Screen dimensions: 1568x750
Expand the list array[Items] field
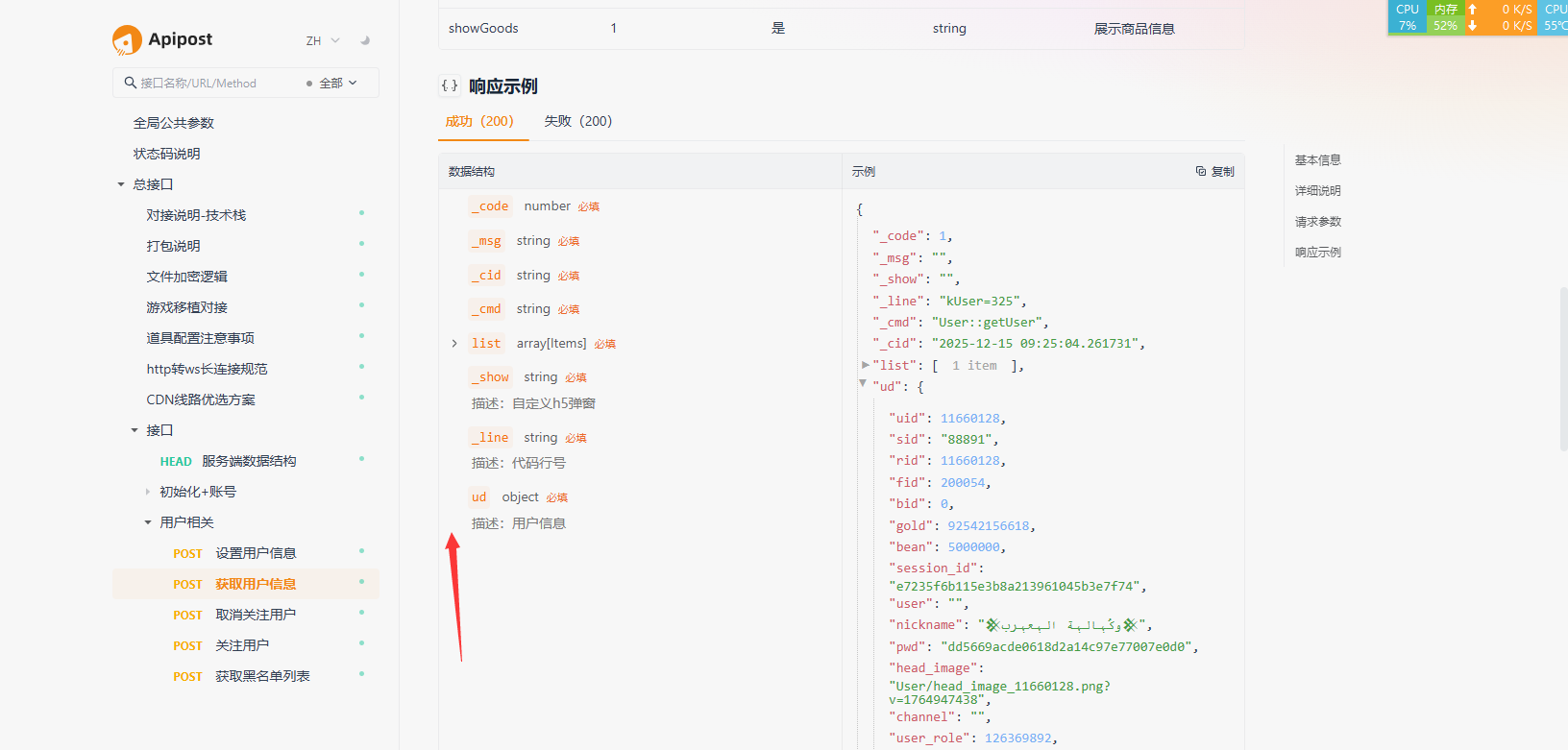point(454,344)
